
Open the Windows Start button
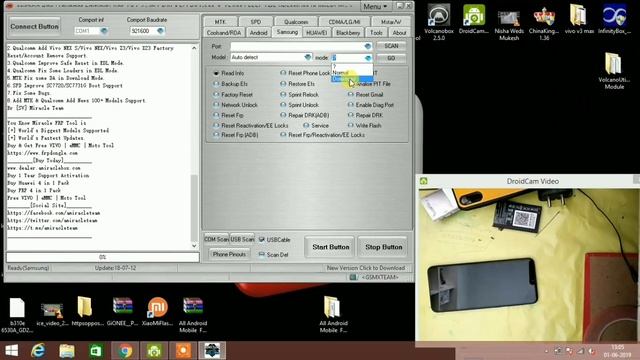click(x=11, y=351)
